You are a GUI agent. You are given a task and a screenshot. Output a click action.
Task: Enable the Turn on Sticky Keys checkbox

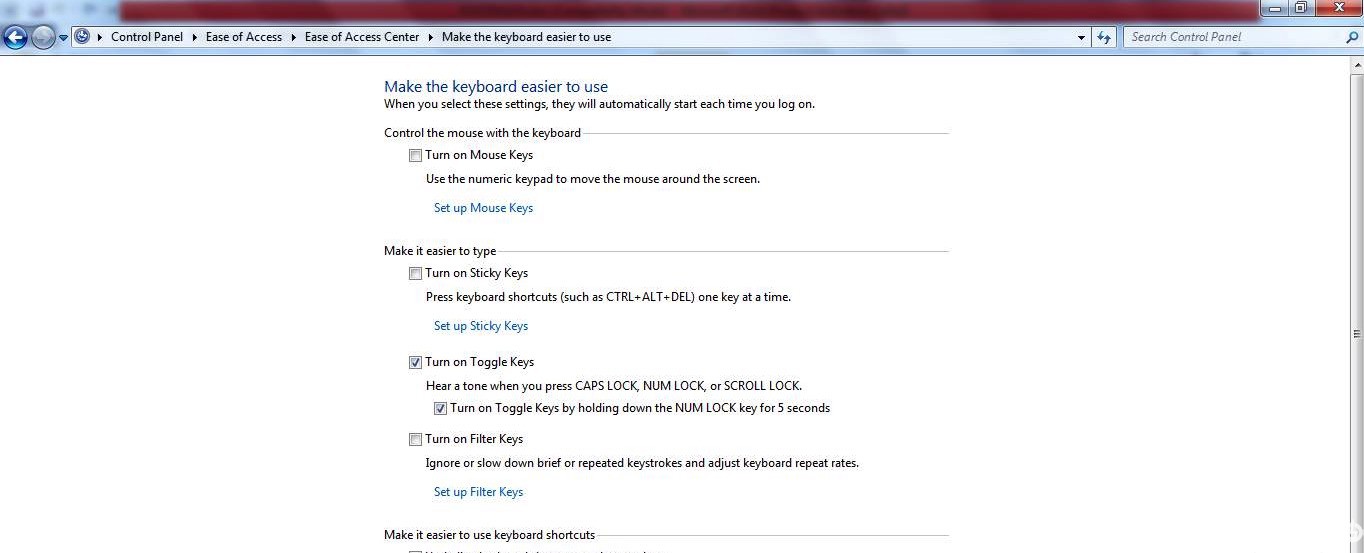click(415, 273)
